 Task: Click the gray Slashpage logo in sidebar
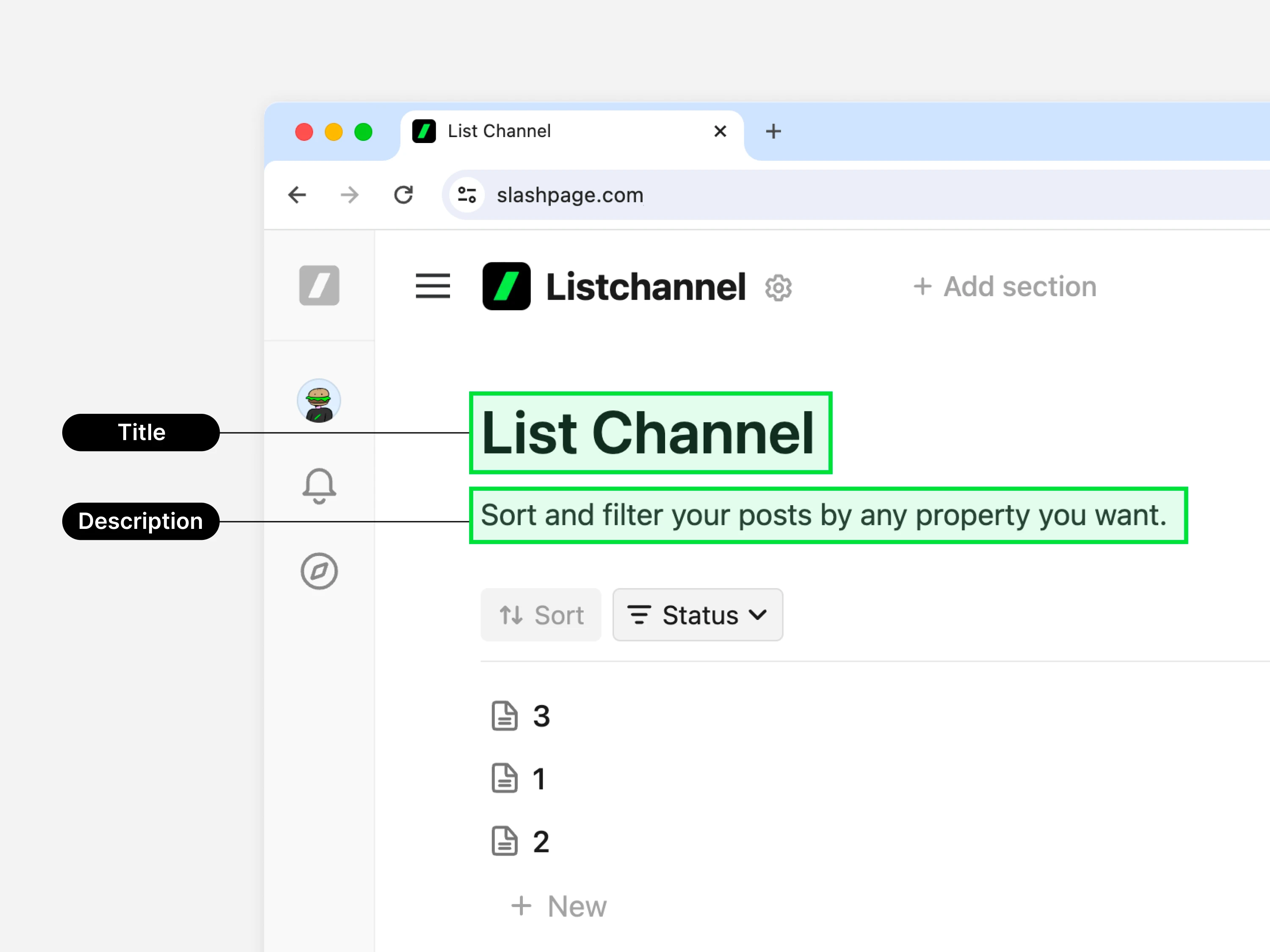point(319,285)
